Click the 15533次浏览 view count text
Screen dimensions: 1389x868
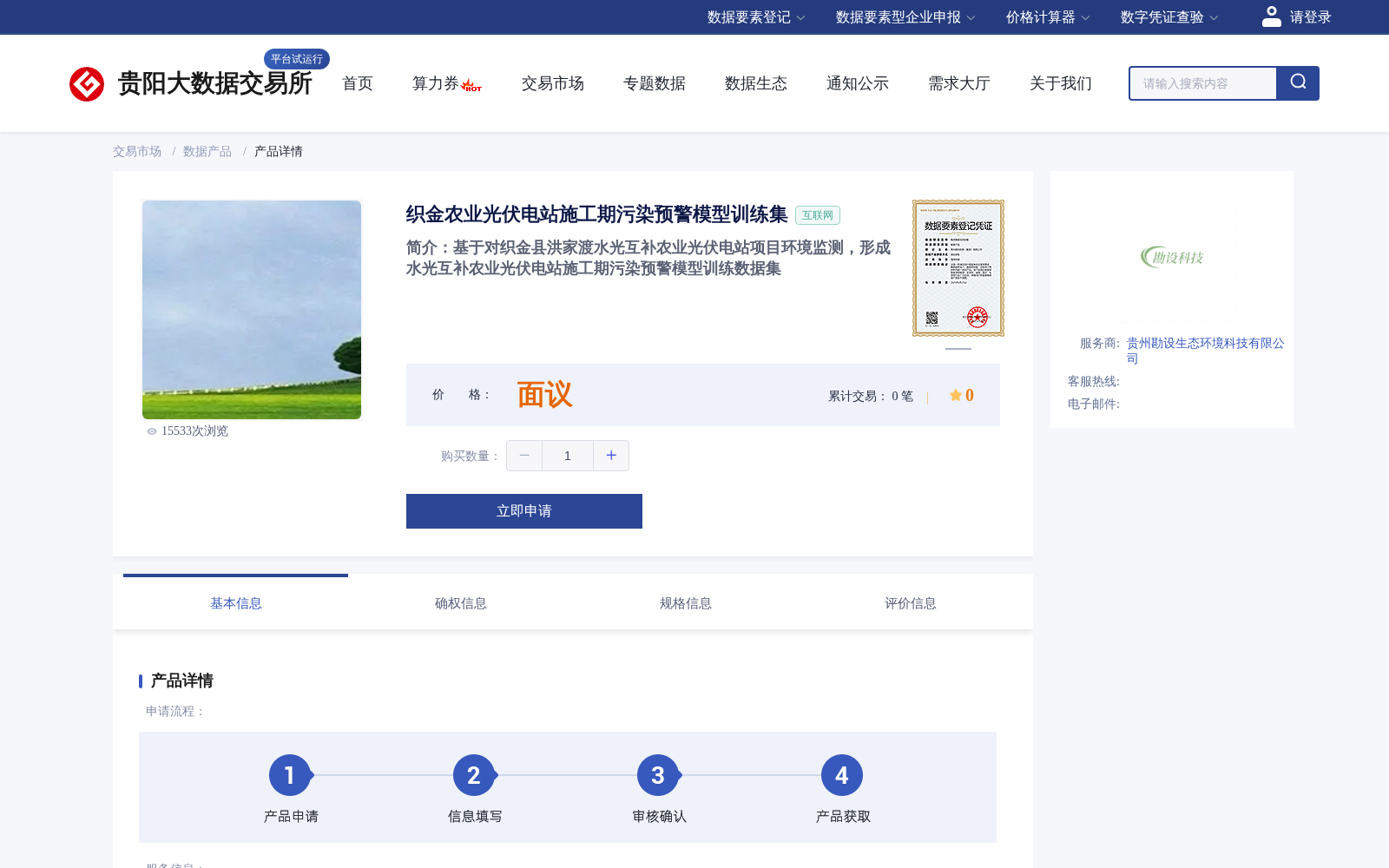(194, 431)
